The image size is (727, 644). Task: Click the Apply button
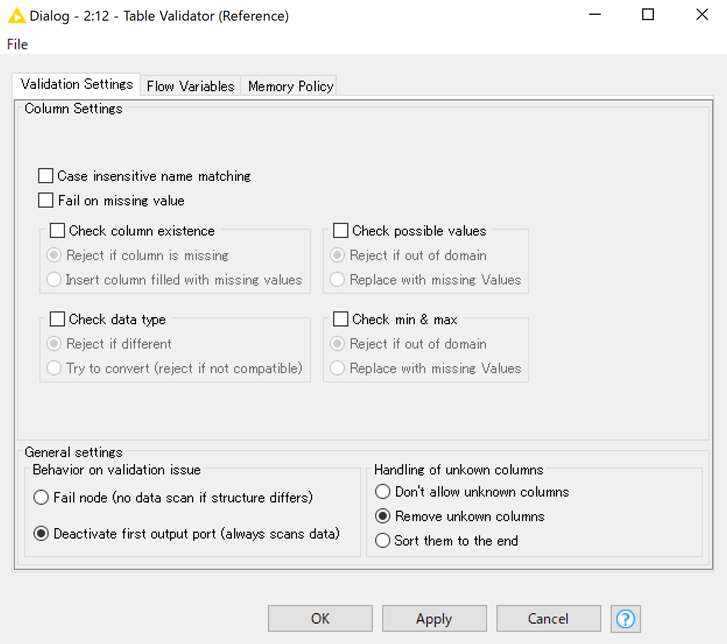pos(434,618)
